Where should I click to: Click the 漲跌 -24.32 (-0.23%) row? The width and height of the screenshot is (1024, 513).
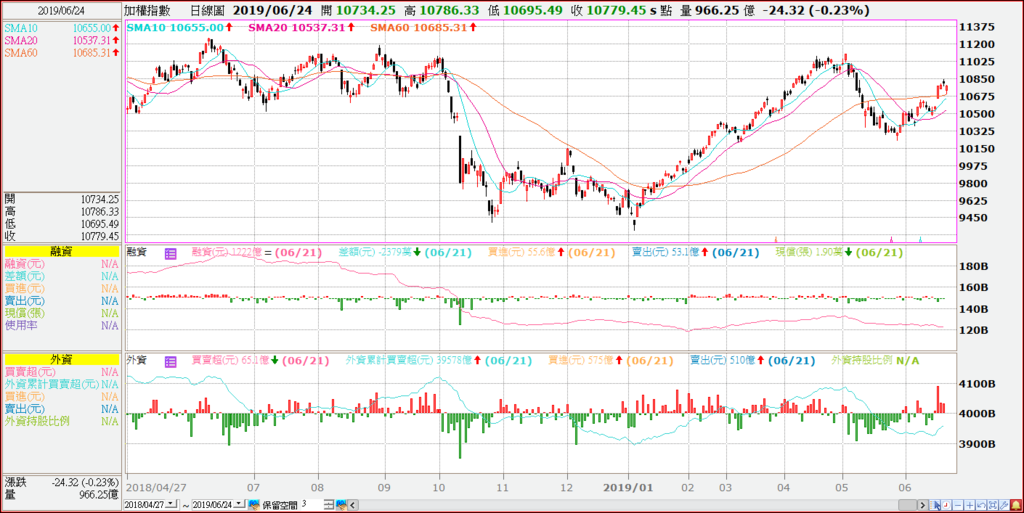(61, 483)
